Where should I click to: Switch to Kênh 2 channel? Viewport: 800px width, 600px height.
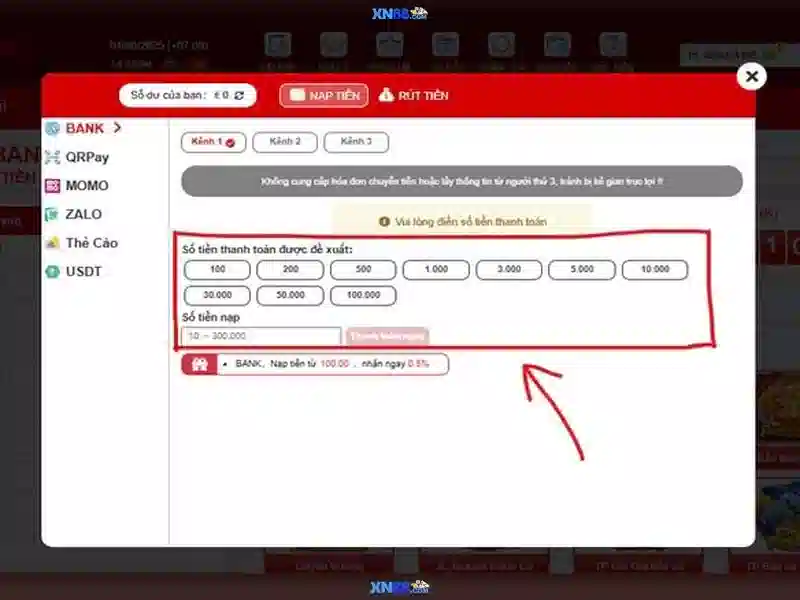285,143
